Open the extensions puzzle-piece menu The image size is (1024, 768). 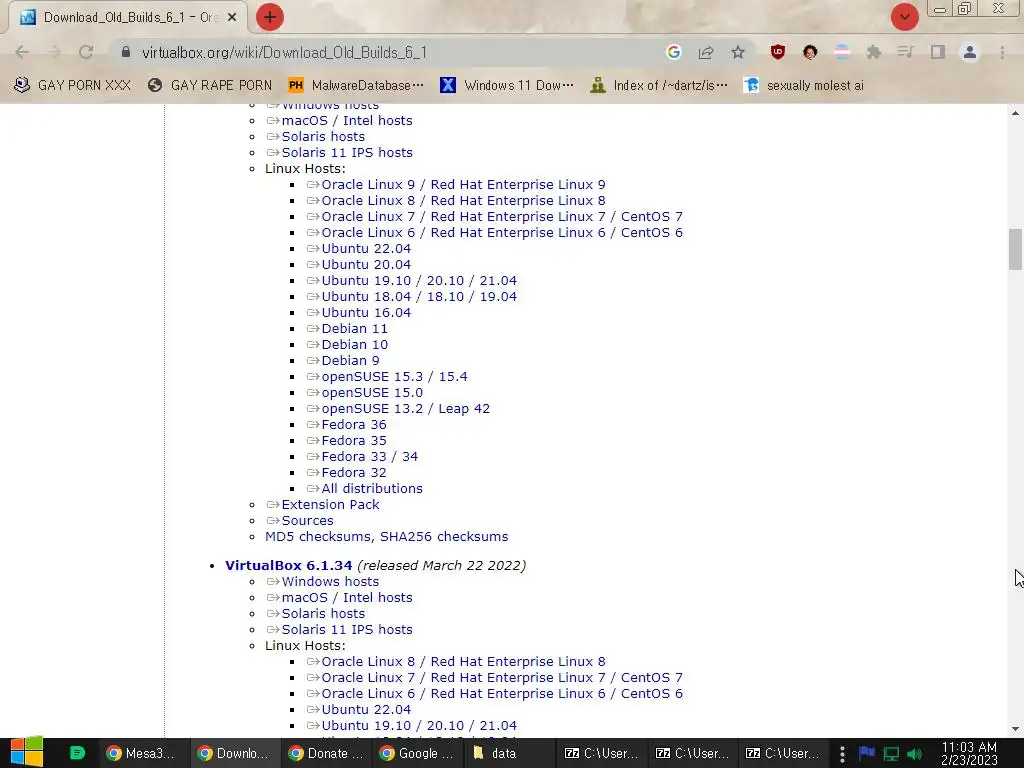pos(874,52)
